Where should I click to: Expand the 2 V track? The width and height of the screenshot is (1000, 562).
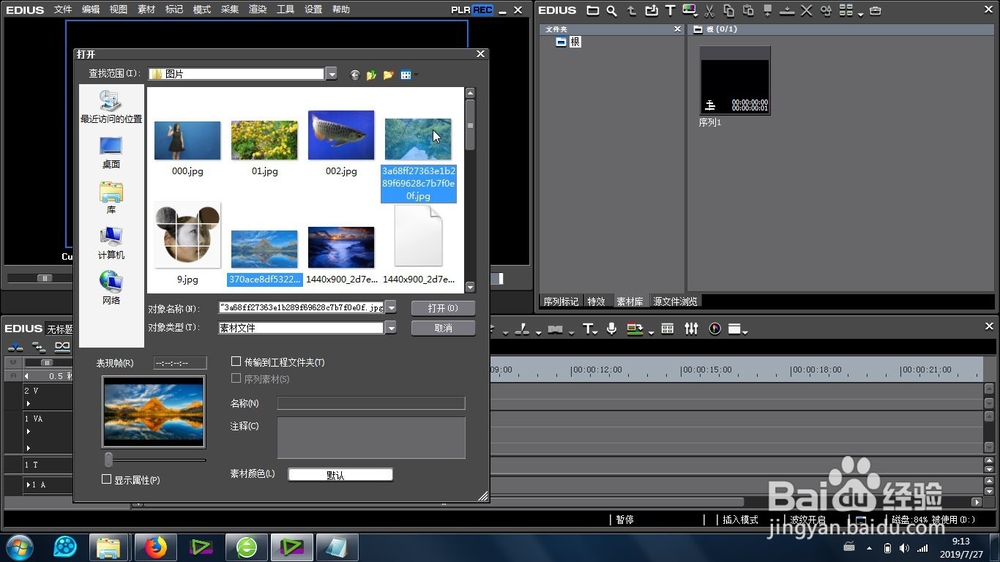pyautogui.click(x=28, y=403)
